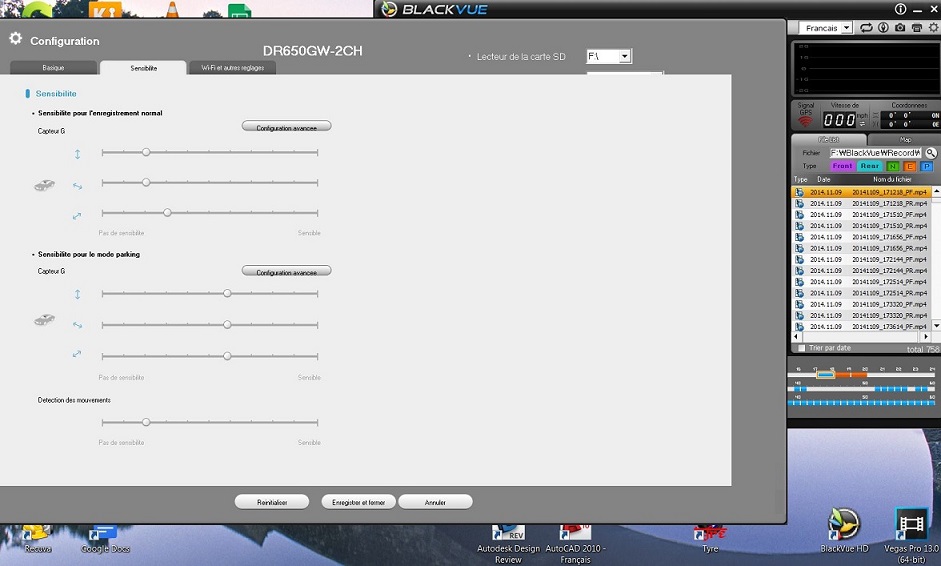Click normal recording diagonal-axis G-sensor slider handle
This screenshot has width=941, height=566.
click(x=167, y=212)
